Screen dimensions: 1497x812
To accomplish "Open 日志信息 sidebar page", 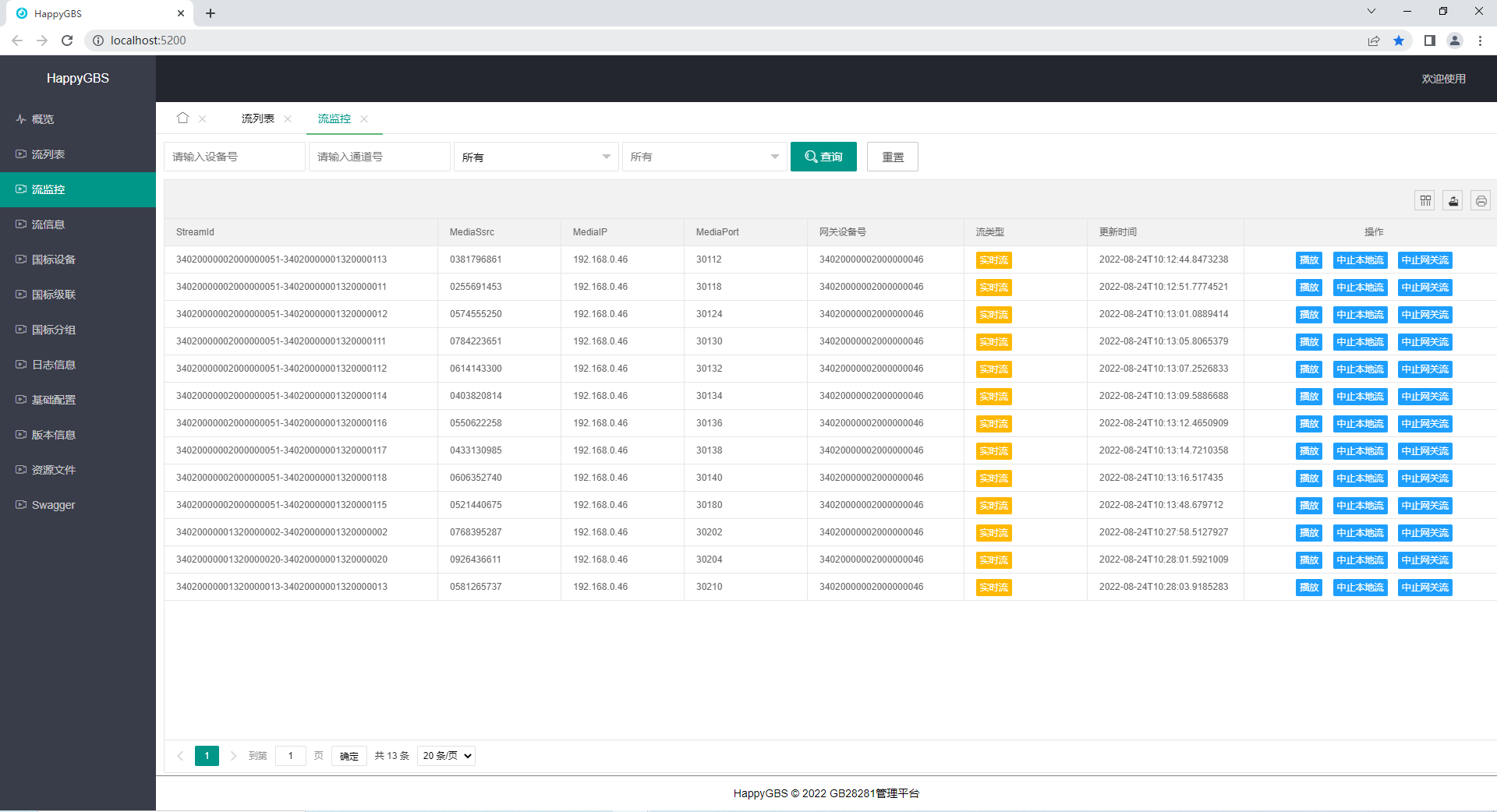I will (78, 365).
